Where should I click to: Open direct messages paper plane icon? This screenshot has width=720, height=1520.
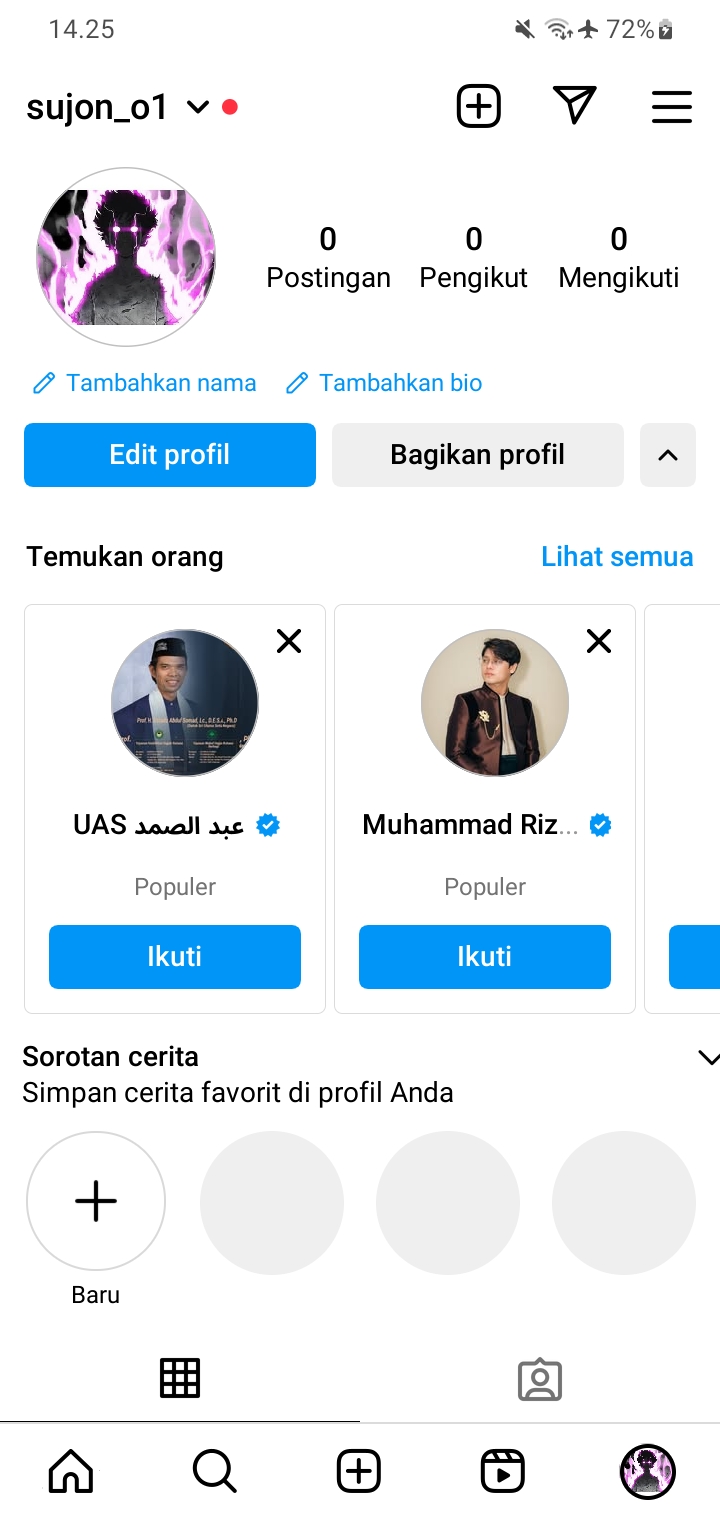574,105
